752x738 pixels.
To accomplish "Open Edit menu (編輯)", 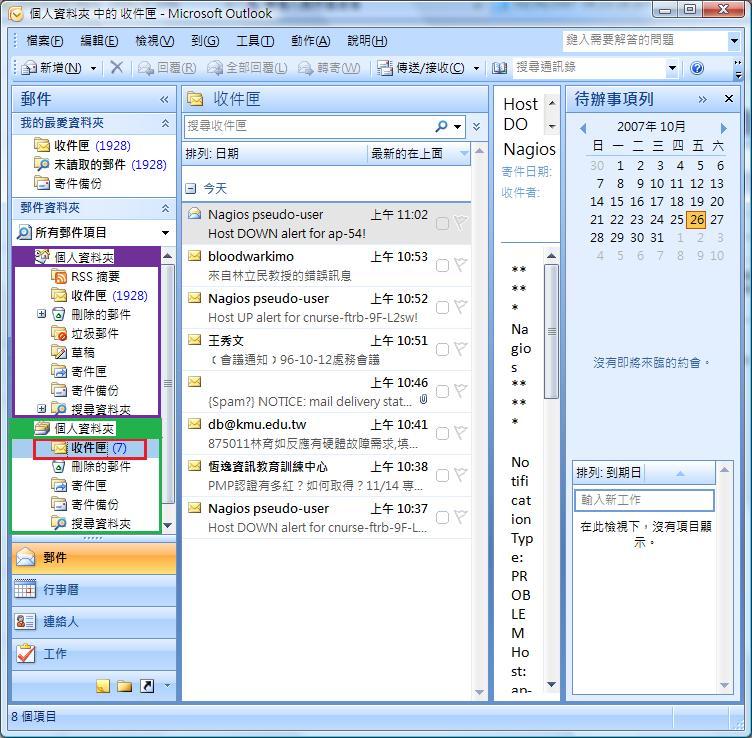I will pyautogui.click(x=99, y=41).
